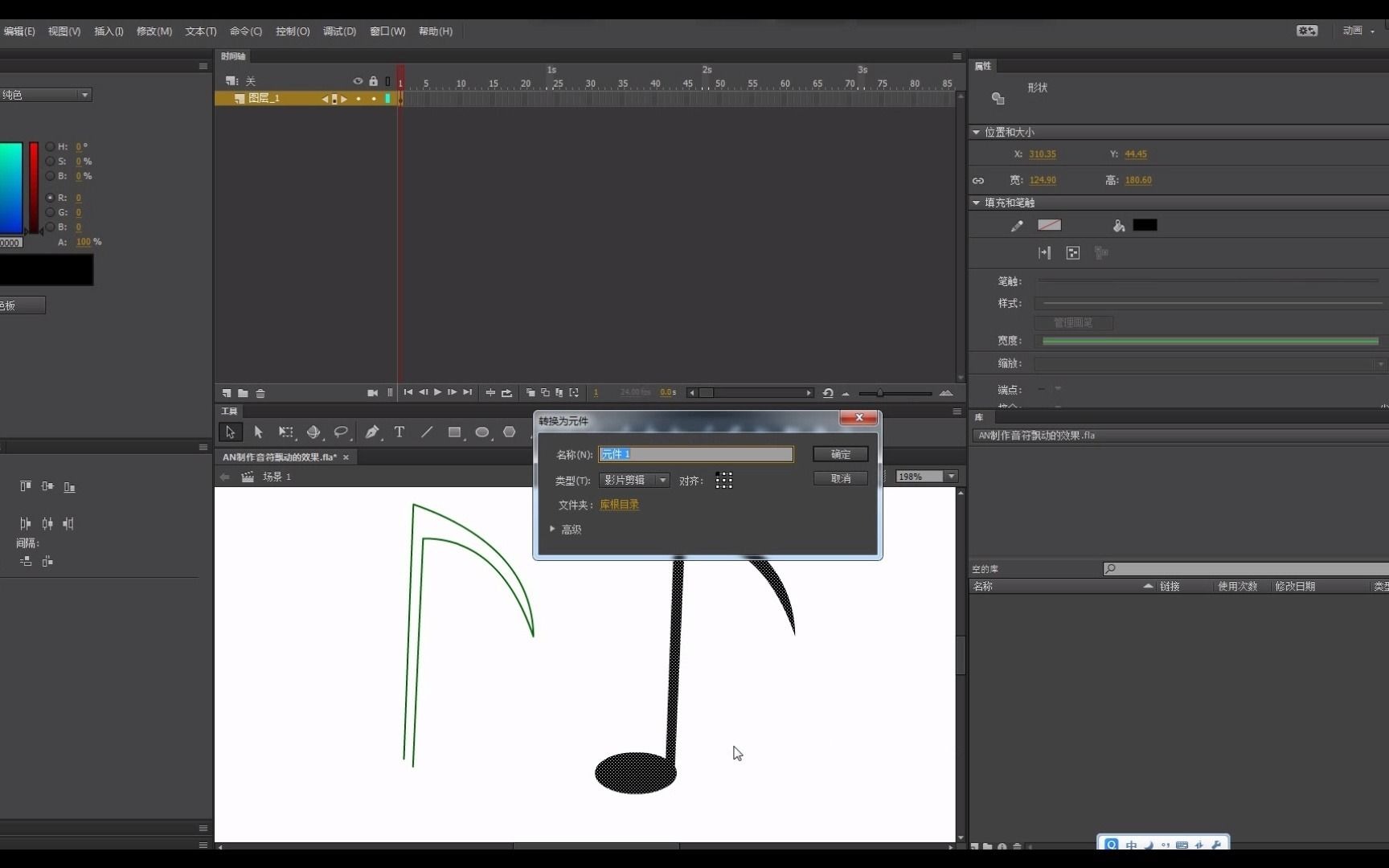Select the Subselection tool
This screenshot has width=1389, height=868.
[258, 432]
